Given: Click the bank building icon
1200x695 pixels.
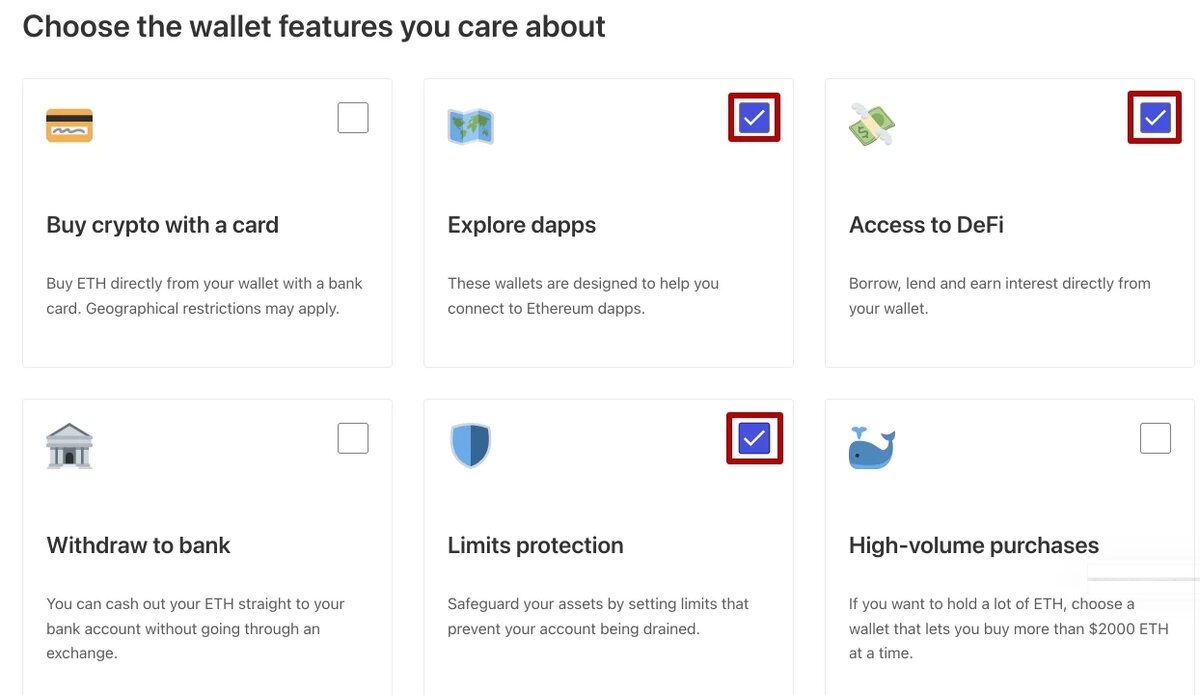Looking at the screenshot, I should tap(69, 446).
